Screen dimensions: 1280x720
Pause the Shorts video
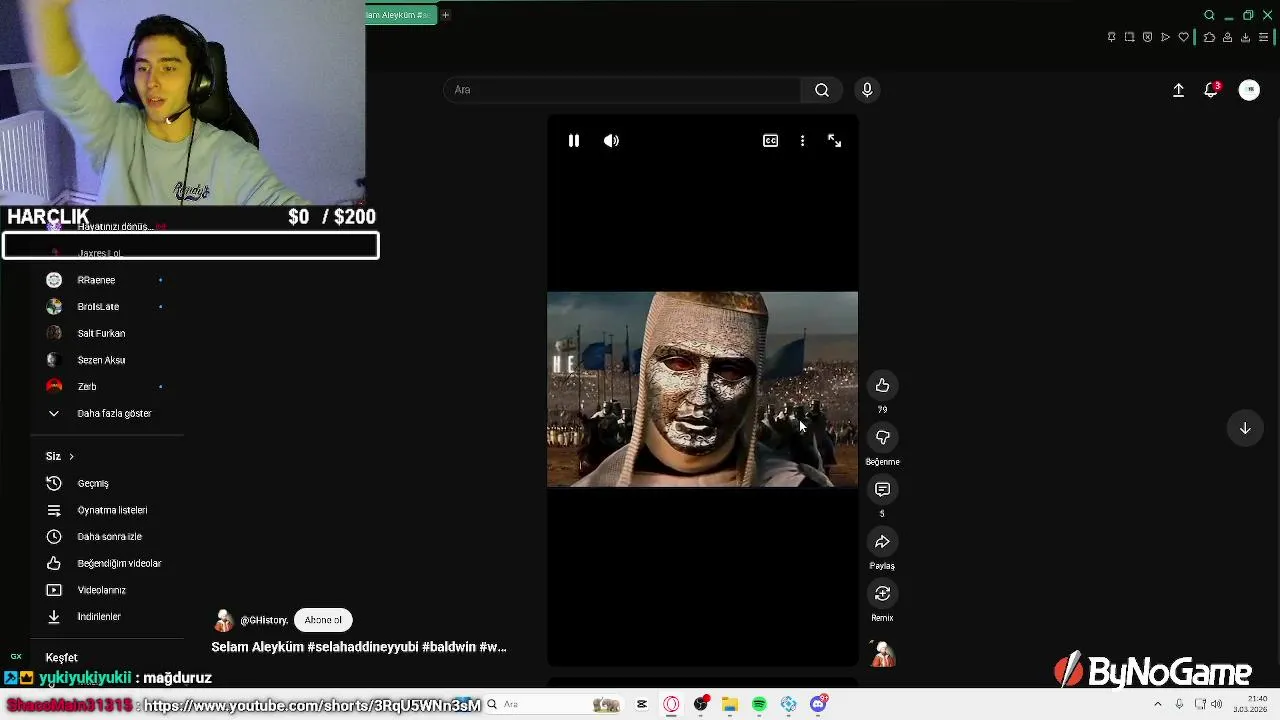(573, 141)
